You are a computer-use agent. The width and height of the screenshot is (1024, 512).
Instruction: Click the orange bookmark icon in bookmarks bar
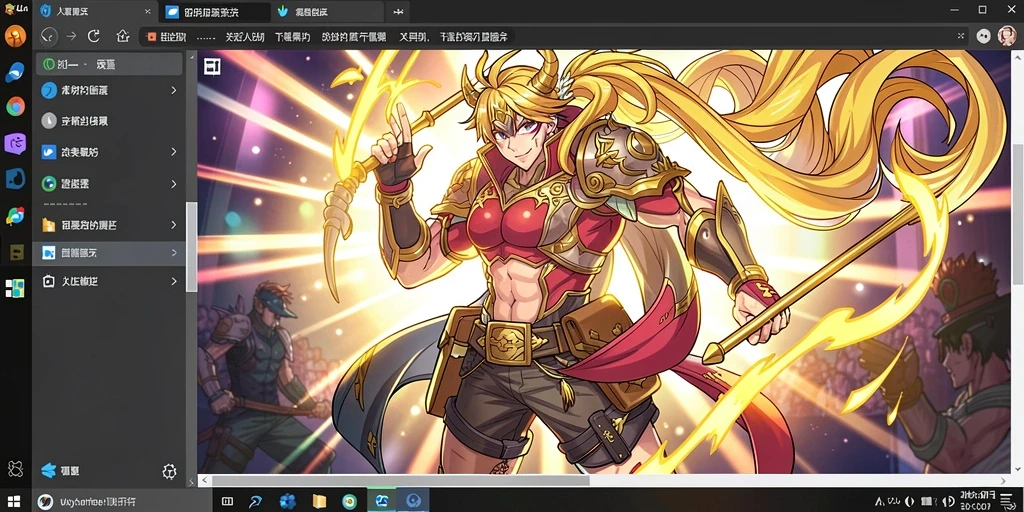tap(152, 37)
